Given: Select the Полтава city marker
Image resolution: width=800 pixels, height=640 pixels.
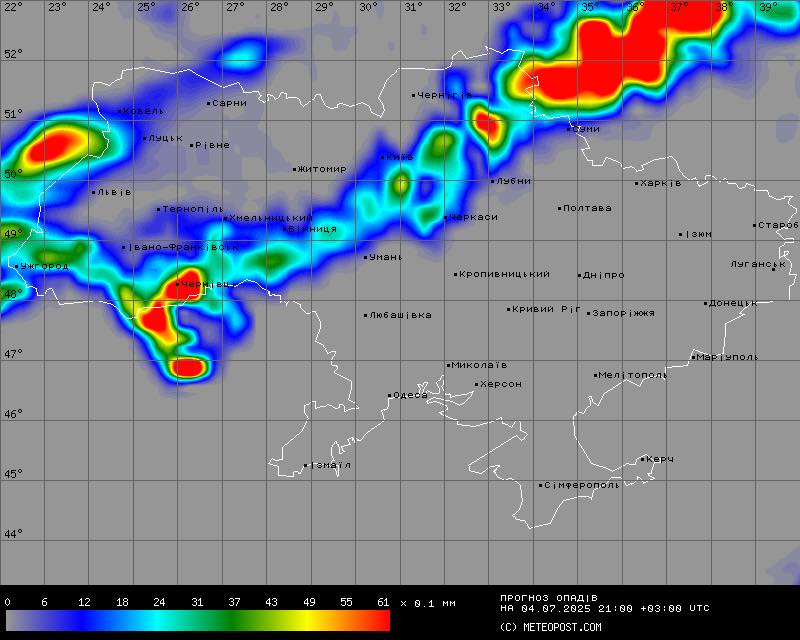Looking at the screenshot, I should [x=560, y=208].
